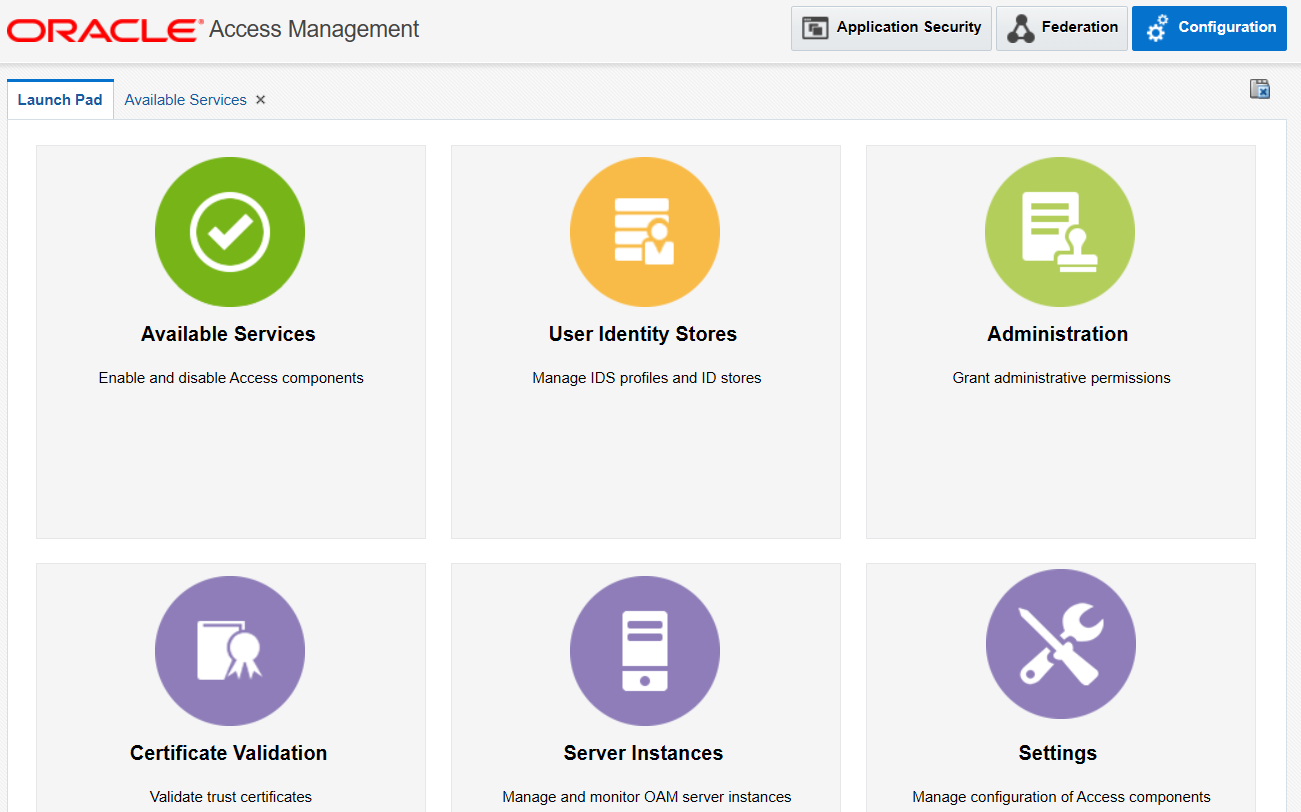Click the Available Services tile title
This screenshot has height=812, width=1301.
coord(228,334)
